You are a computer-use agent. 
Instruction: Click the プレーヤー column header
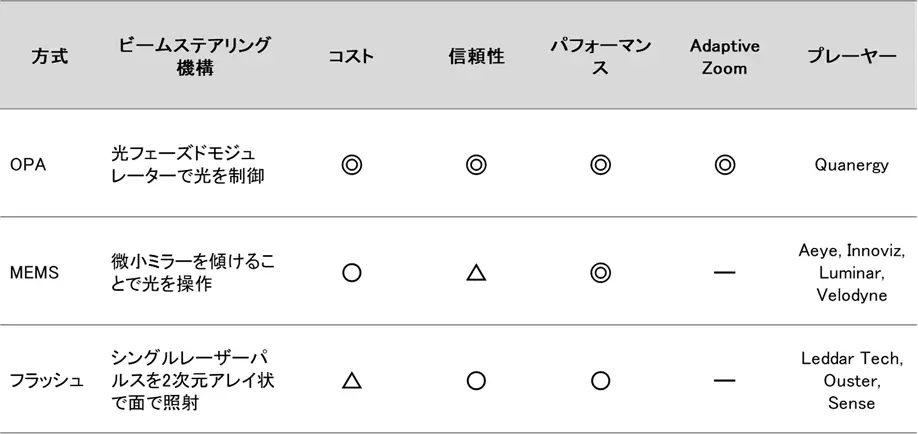851,57
